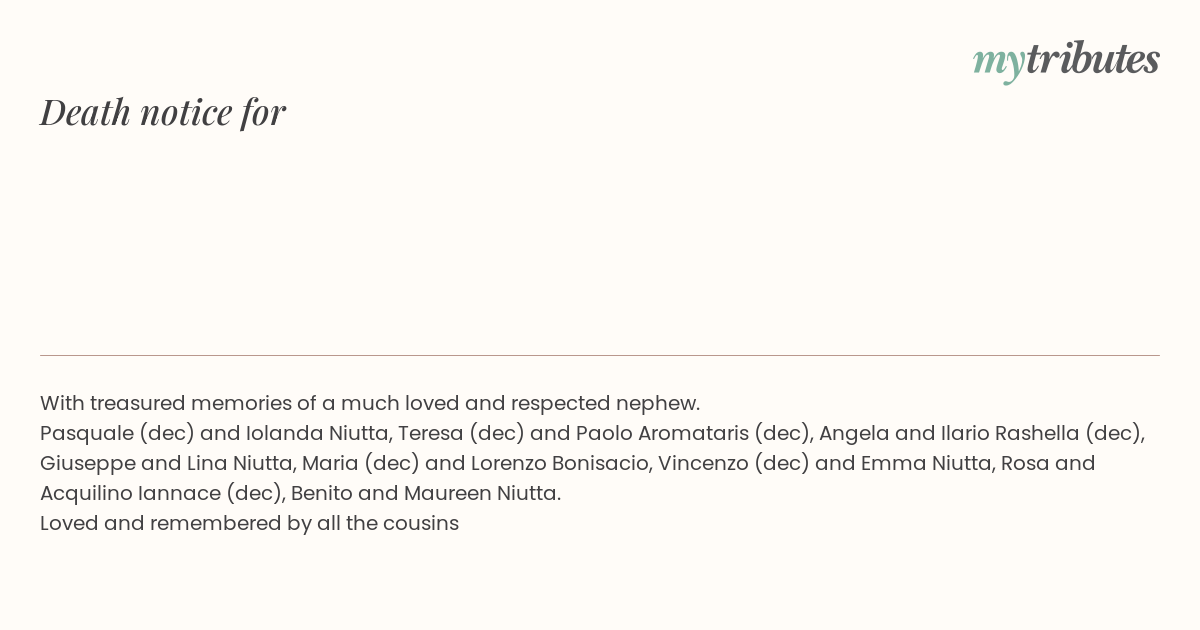Select the 'Death notice for' heading
This screenshot has width=1200, height=630.
pos(163,112)
